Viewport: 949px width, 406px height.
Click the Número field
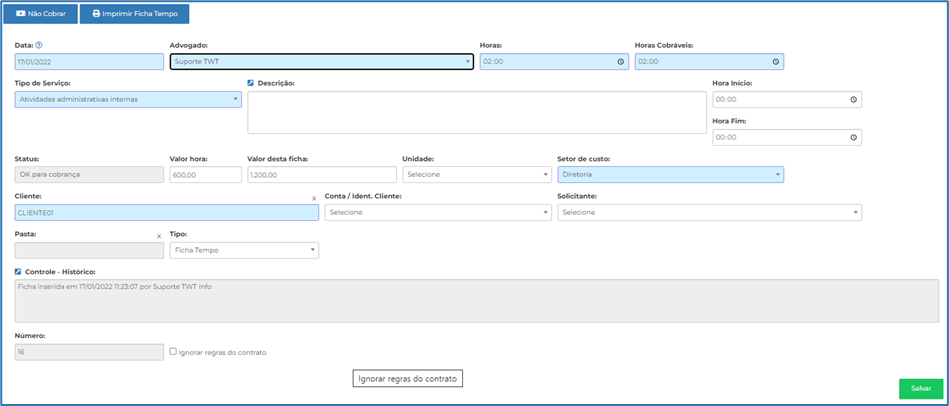(x=89, y=352)
